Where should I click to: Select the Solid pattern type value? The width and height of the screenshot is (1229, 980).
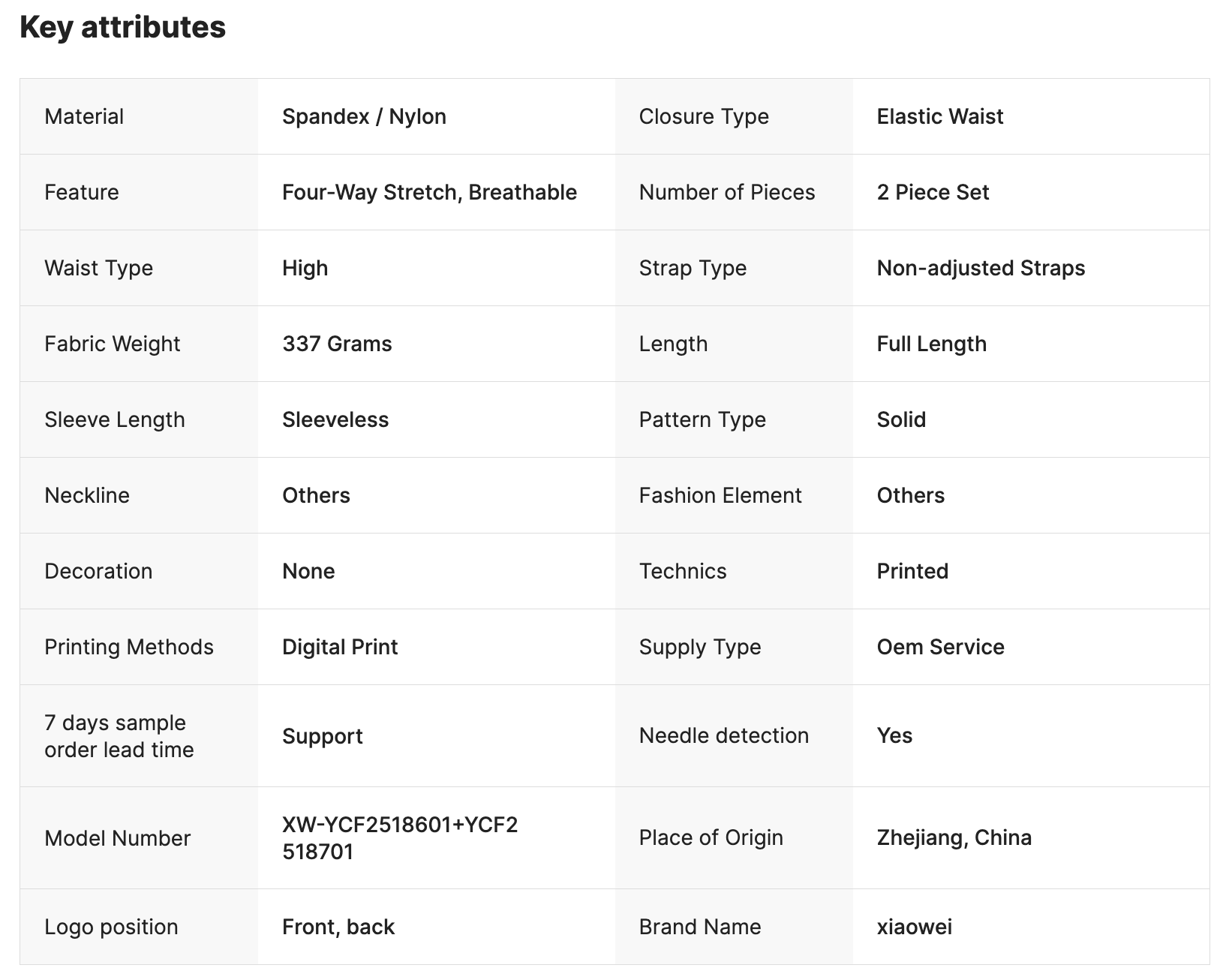point(901,419)
